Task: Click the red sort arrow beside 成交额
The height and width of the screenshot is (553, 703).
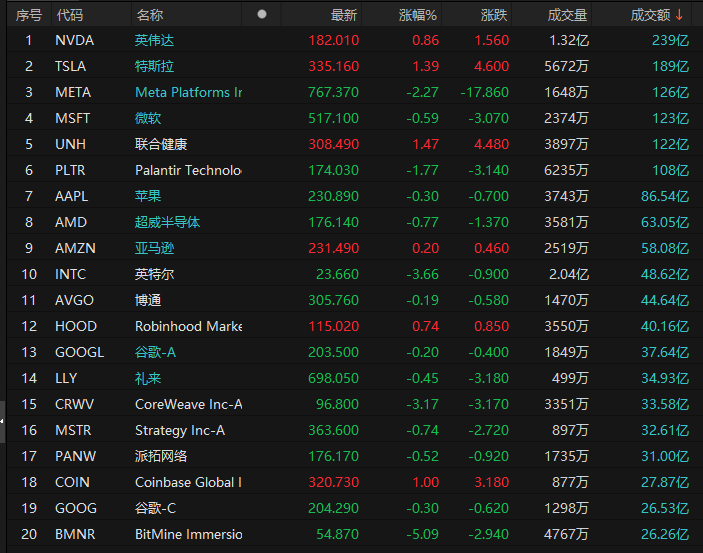Action: point(679,15)
